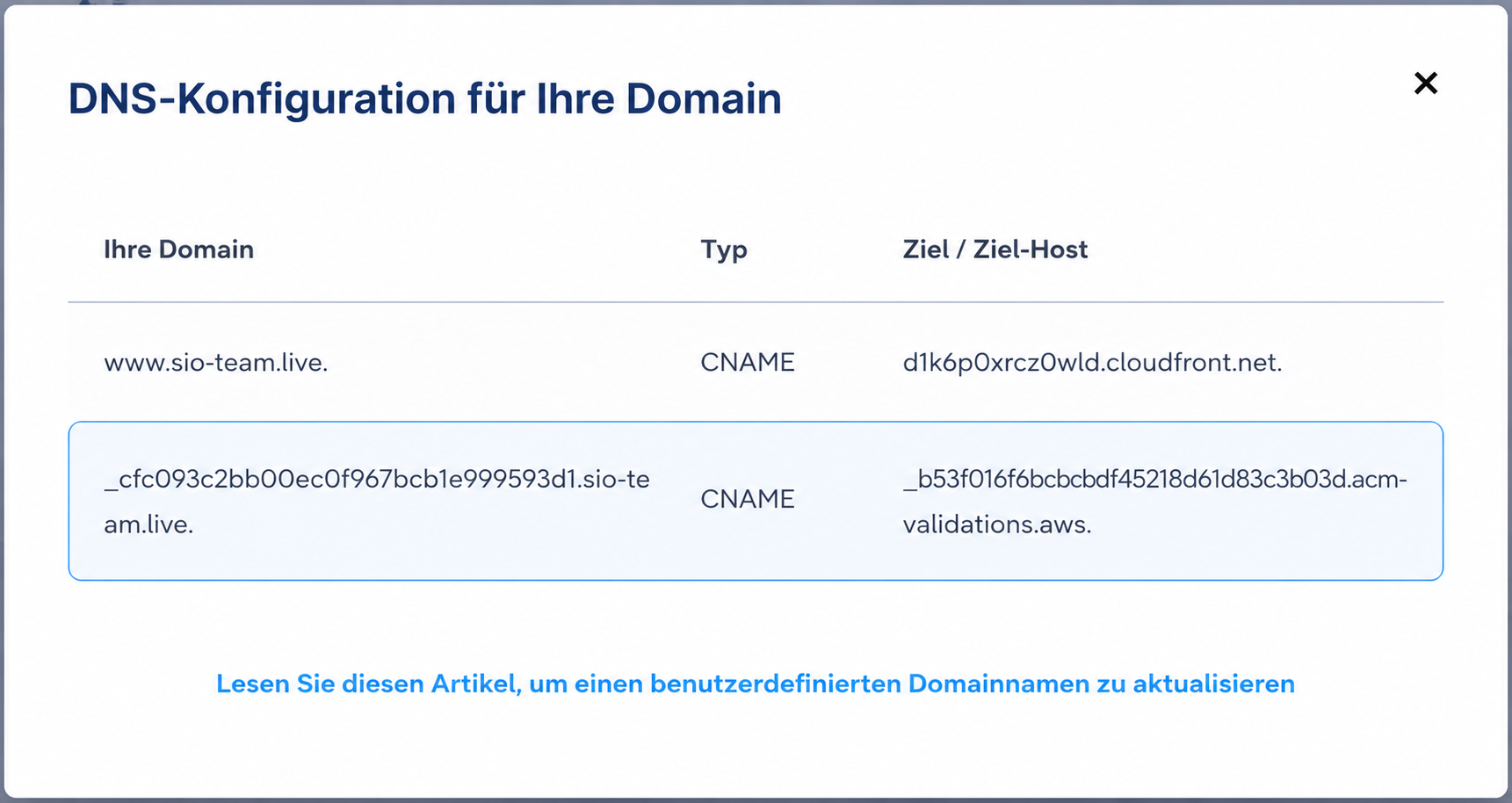
Task: Select the www.sio-team.live. domain cell
Action: coord(216,362)
